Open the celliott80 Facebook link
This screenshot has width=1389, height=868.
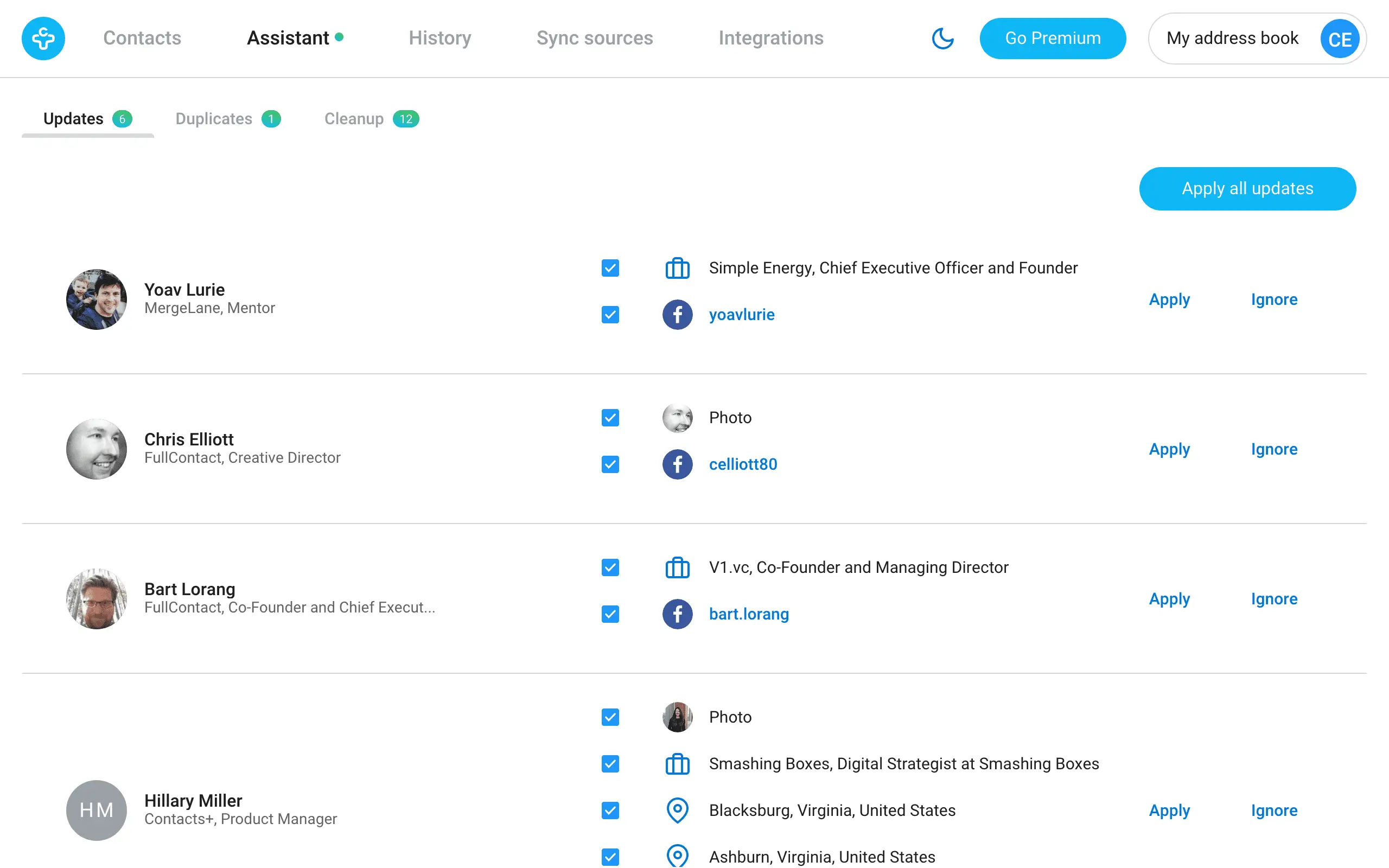pyautogui.click(x=743, y=464)
